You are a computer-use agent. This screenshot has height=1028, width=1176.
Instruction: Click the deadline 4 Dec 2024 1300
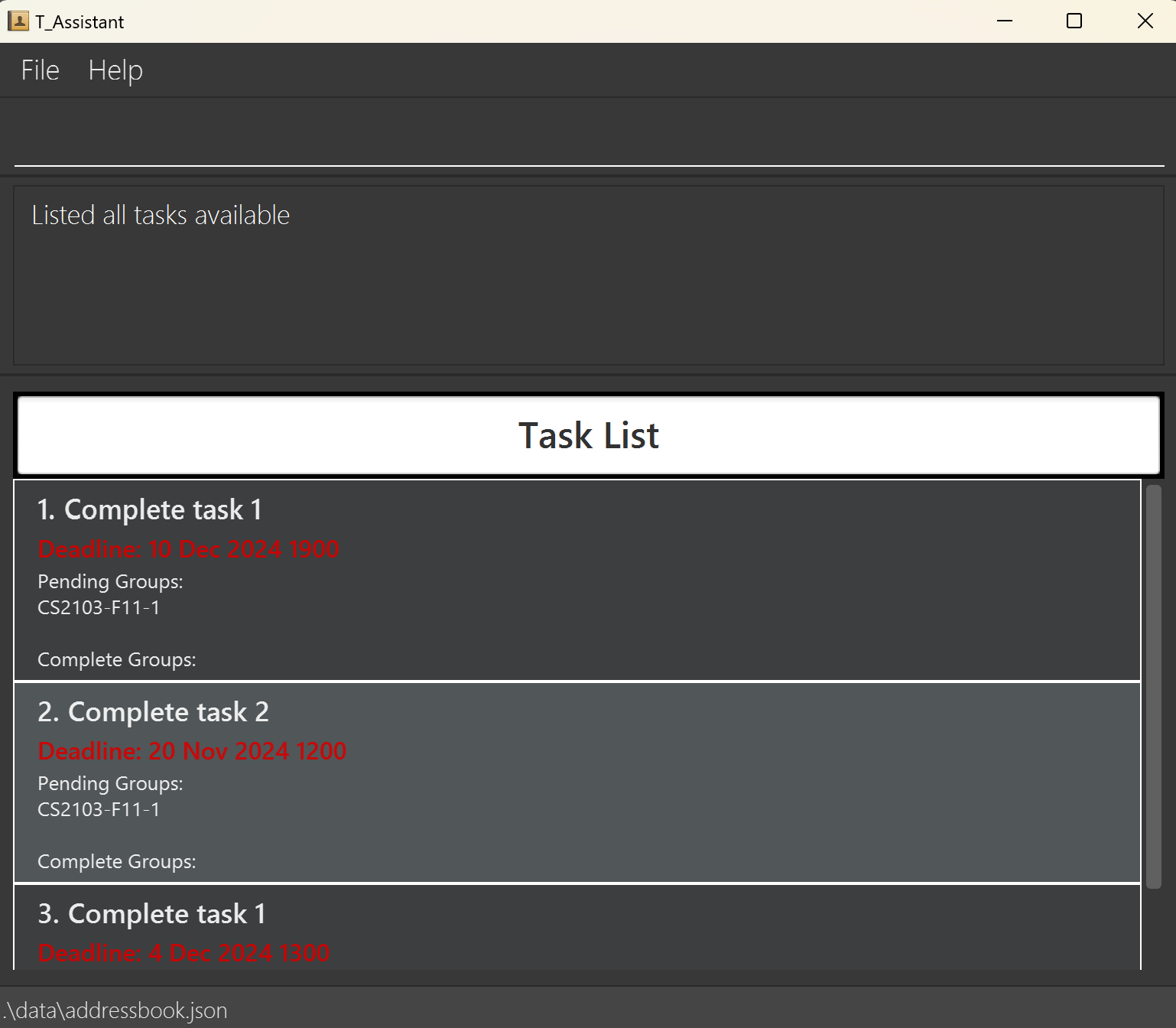(x=184, y=953)
